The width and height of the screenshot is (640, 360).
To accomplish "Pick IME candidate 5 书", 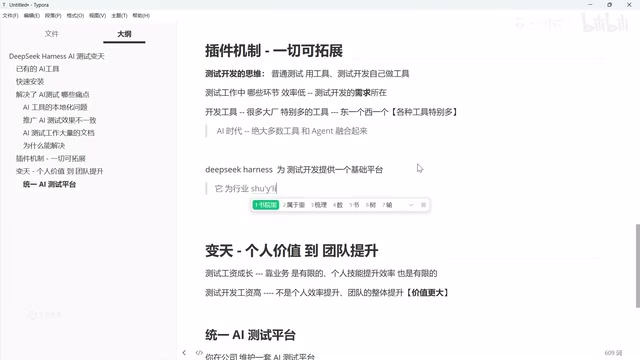I will pos(354,205).
